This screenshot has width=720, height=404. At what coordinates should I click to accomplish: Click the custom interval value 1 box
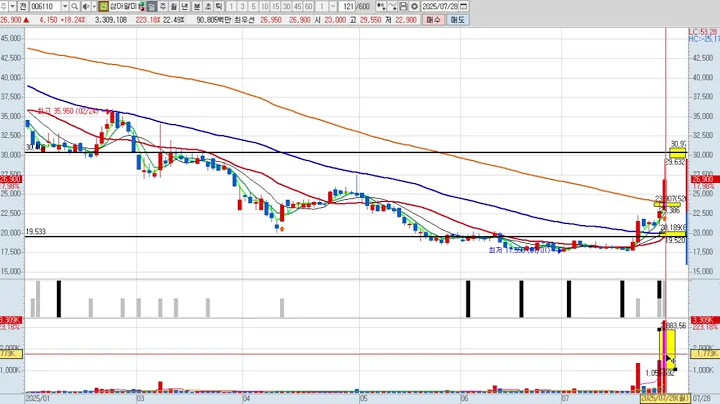click(x=322, y=6)
